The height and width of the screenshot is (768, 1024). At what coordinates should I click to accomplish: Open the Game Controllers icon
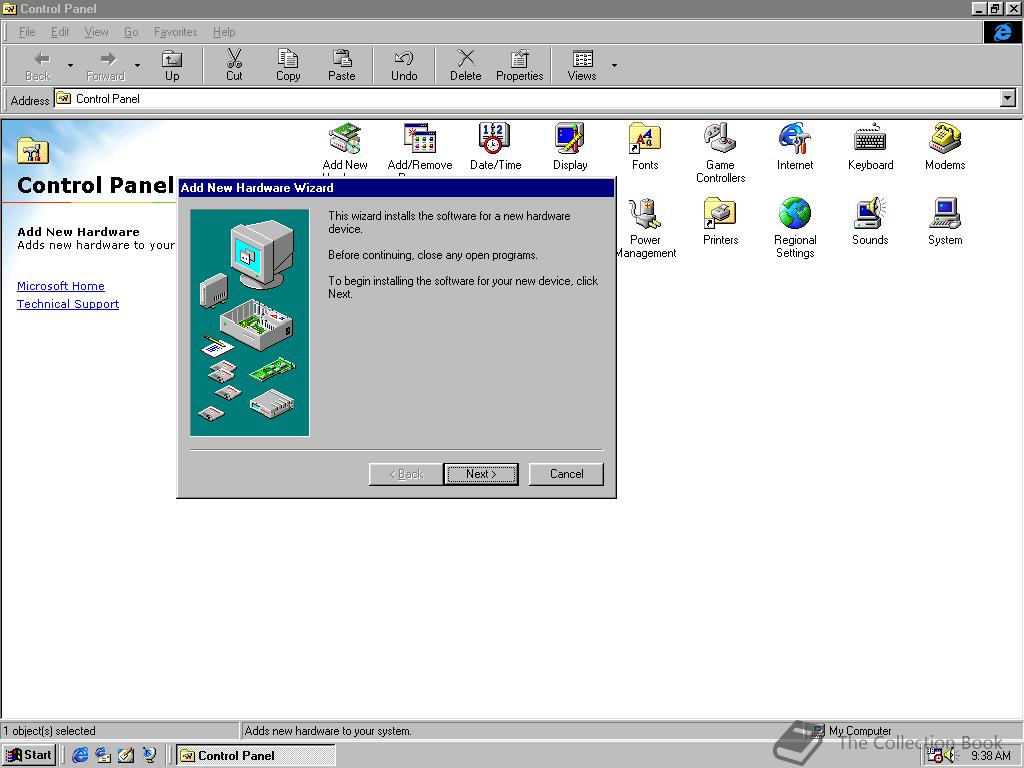pyautogui.click(x=720, y=138)
